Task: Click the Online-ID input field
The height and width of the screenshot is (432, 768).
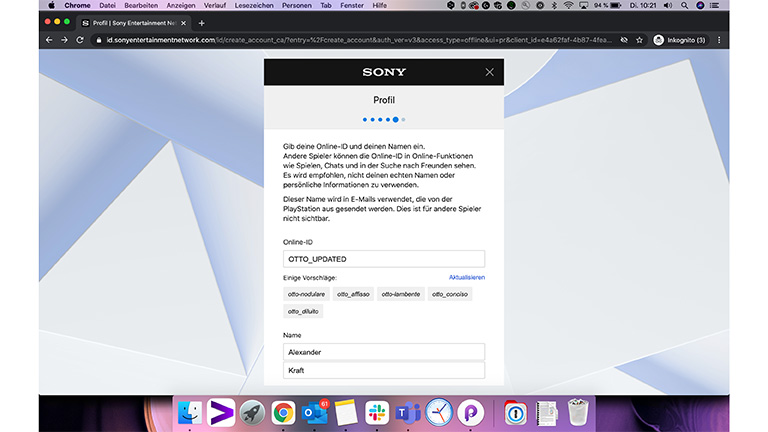Action: pos(384,258)
